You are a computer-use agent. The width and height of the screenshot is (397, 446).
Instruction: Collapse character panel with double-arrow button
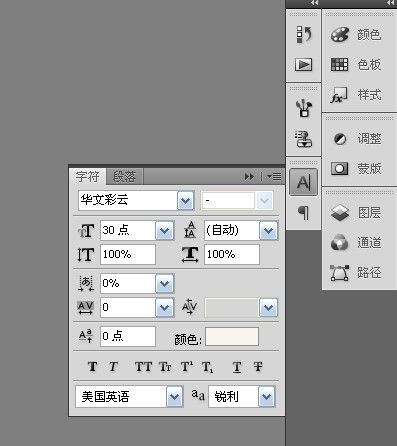pos(249,176)
